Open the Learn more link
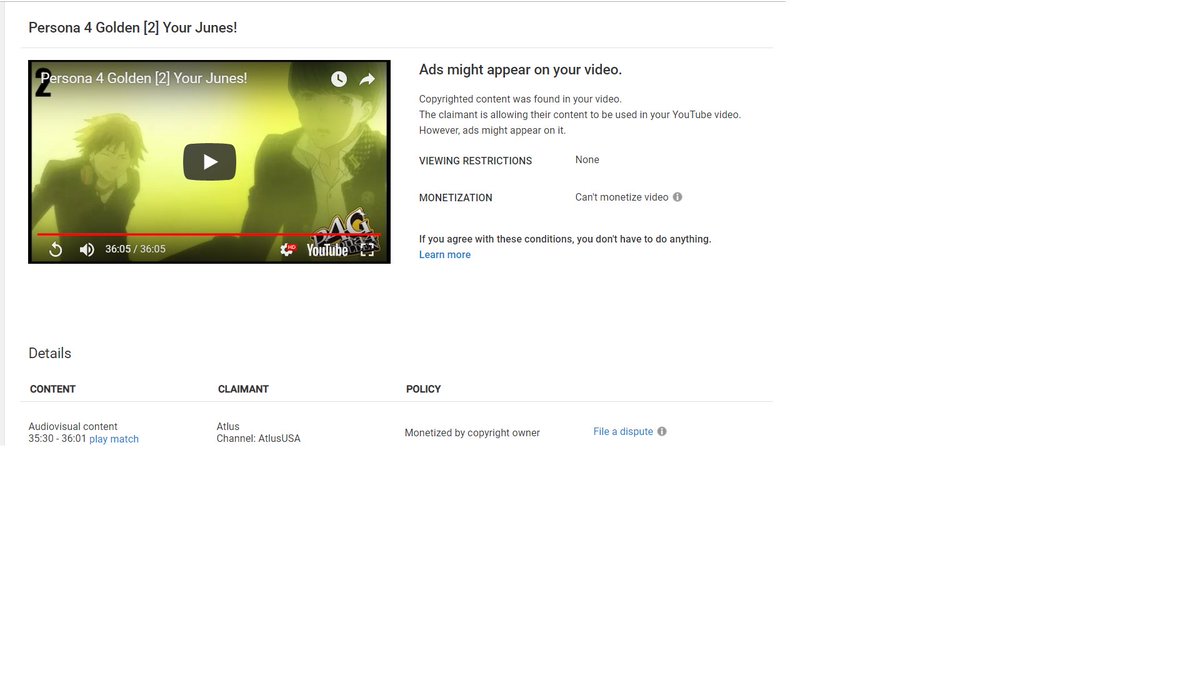 point(445,255)
